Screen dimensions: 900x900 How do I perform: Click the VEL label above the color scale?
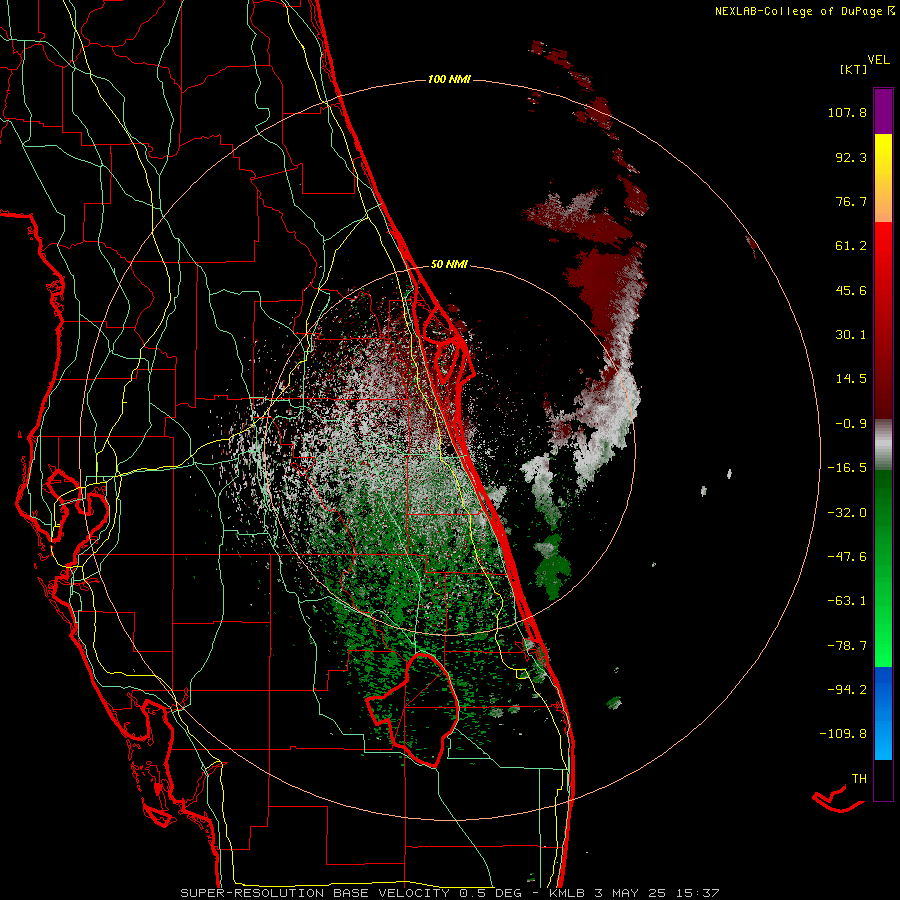point(878,60)
